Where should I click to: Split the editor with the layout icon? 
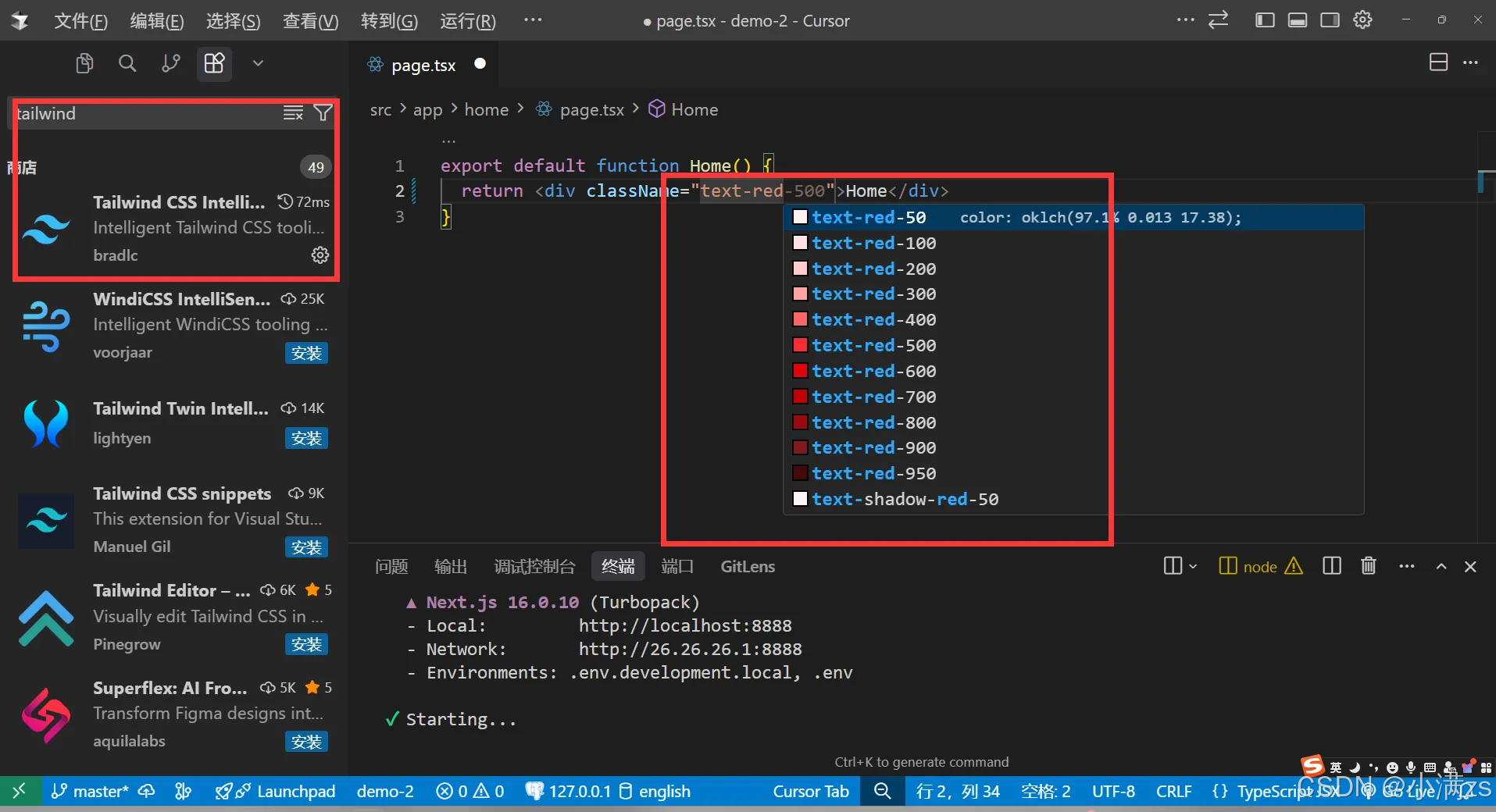pos(1438,62)
